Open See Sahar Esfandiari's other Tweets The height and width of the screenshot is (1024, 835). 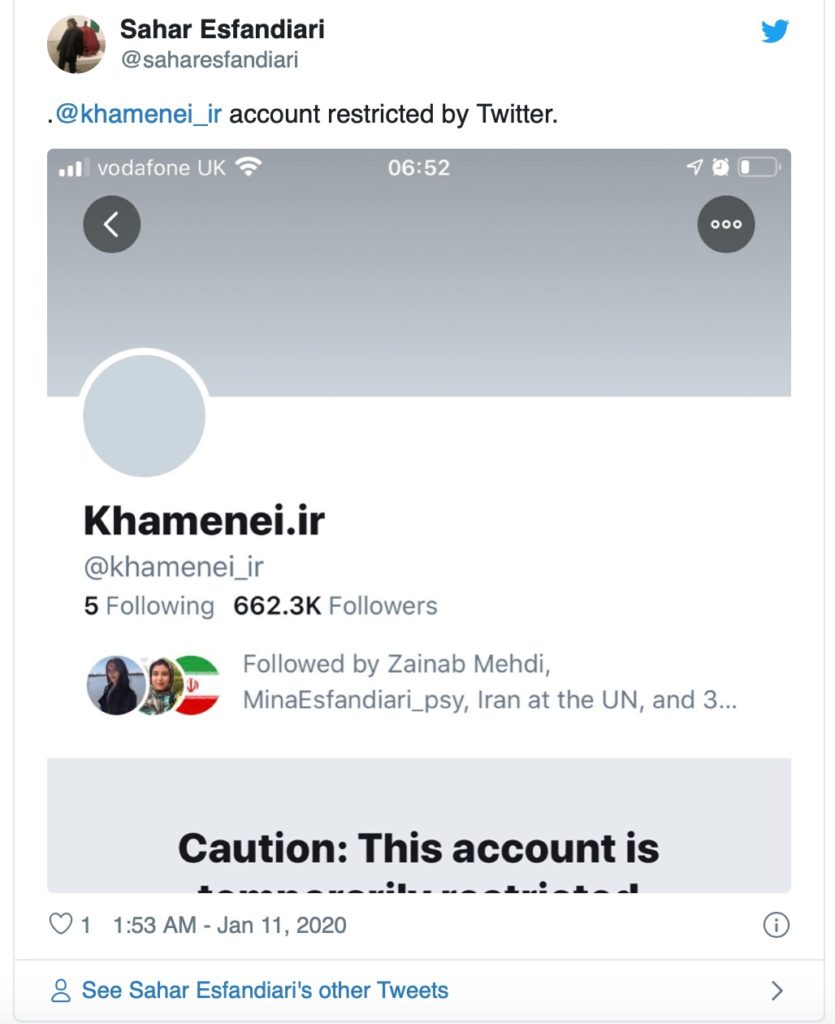point(265,991)
